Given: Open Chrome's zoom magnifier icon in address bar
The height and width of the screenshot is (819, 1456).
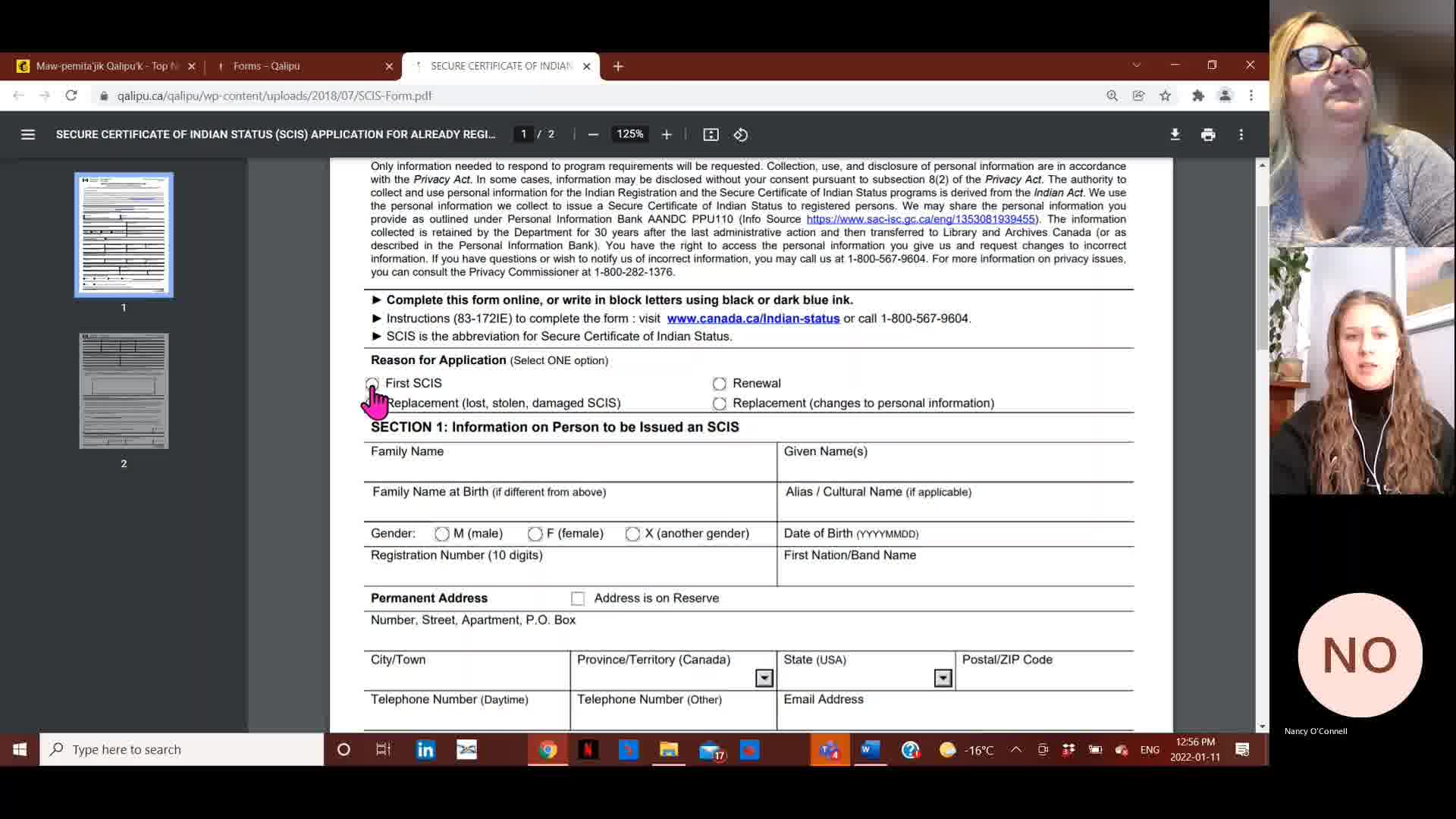Looking at the screenshot, I should tap(1112, 96).
